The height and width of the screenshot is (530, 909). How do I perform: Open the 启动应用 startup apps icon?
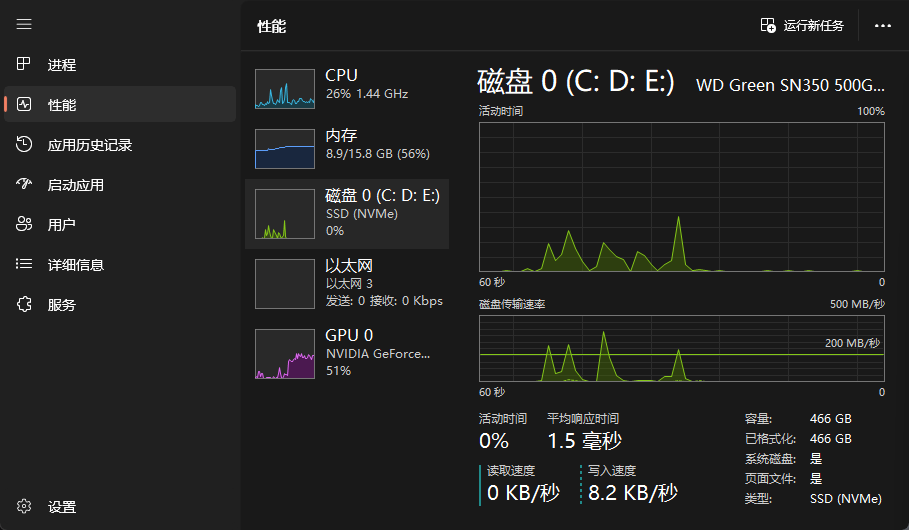click(25, 185)
